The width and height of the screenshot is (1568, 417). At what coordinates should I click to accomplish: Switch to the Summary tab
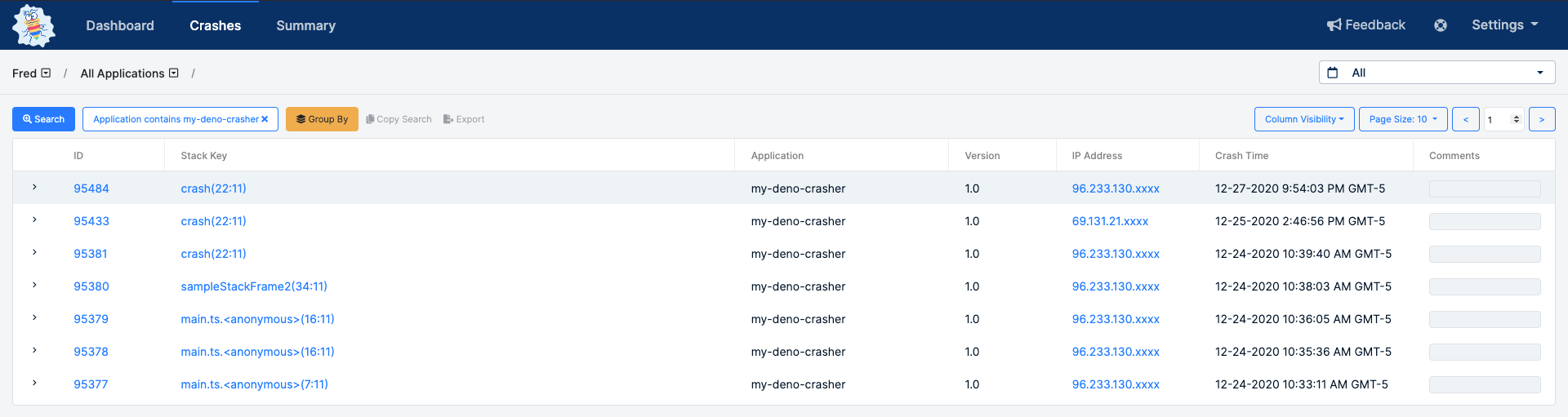pos(305,25)
